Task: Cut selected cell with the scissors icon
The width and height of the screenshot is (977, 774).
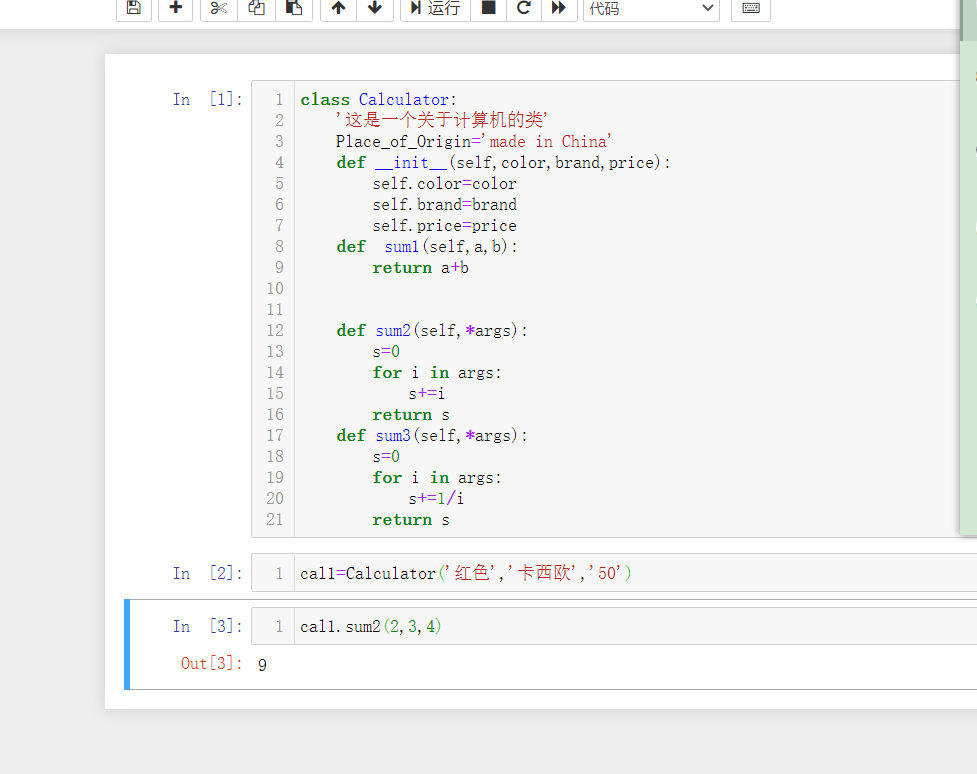Action: pos(219,8)
